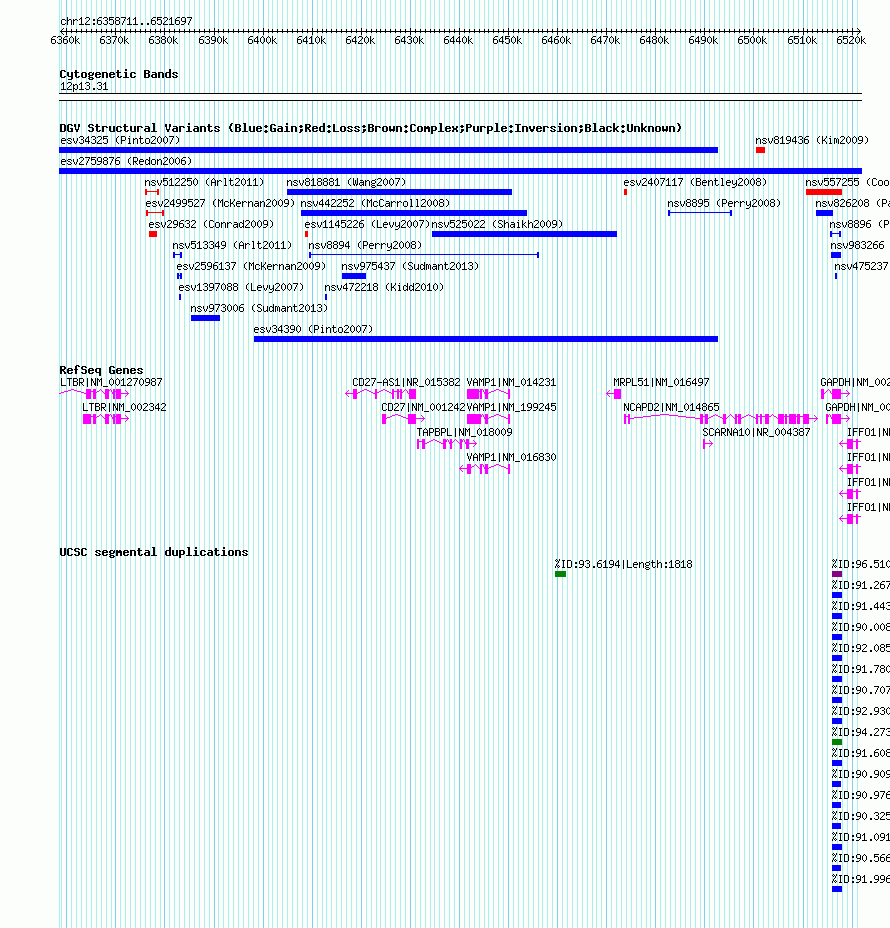Select the nsv8896 variant label
This screenshot has height=928, width=890.
tap(858, 224)
